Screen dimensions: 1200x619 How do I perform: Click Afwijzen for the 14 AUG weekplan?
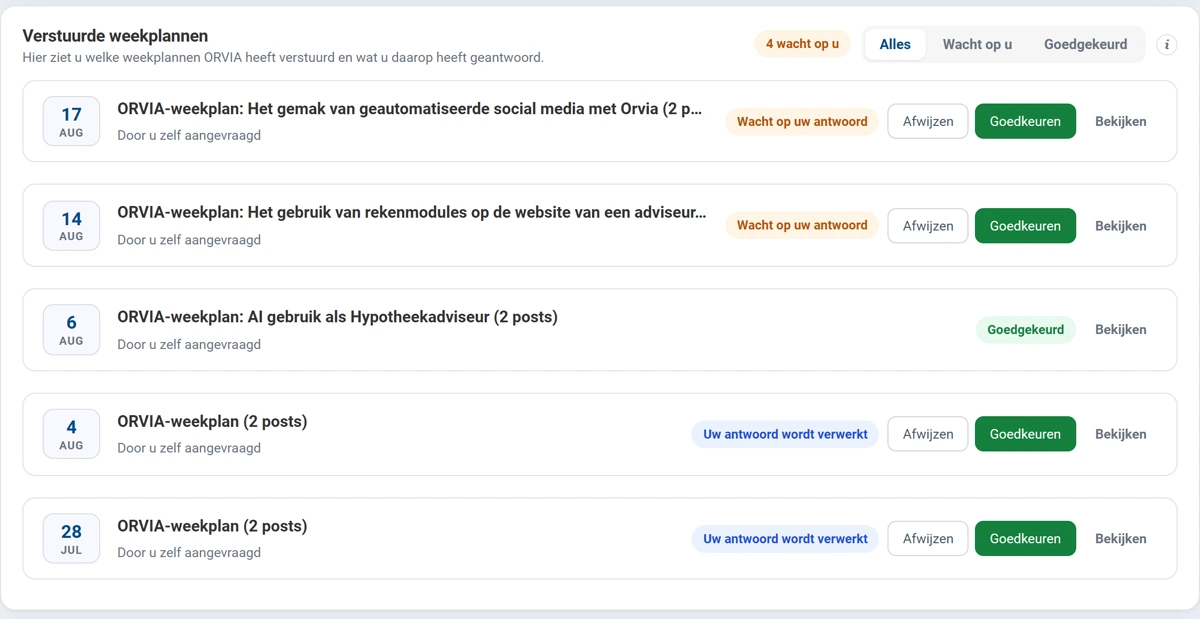928,226
